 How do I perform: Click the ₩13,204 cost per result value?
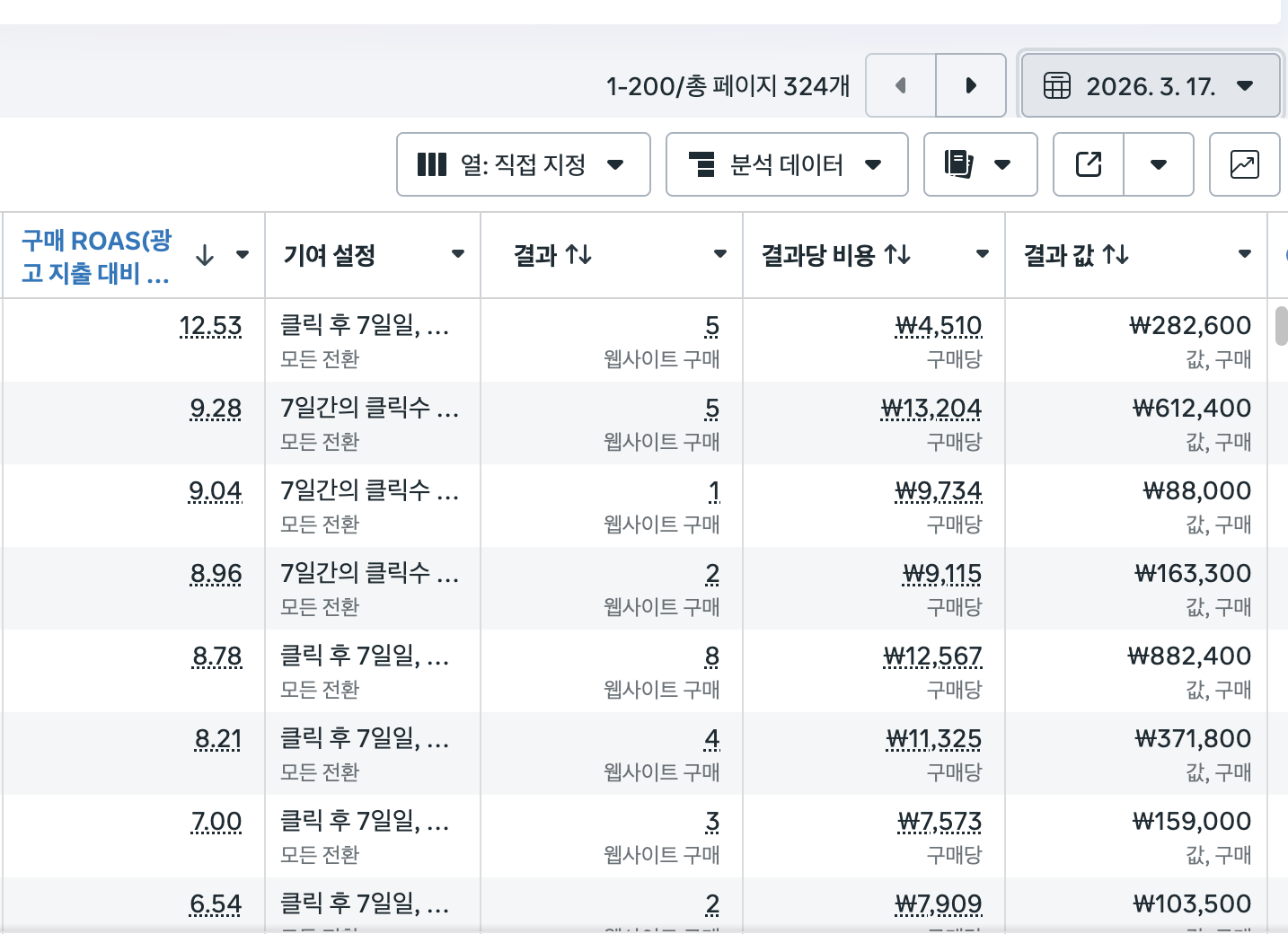click(x=931, y=409)
